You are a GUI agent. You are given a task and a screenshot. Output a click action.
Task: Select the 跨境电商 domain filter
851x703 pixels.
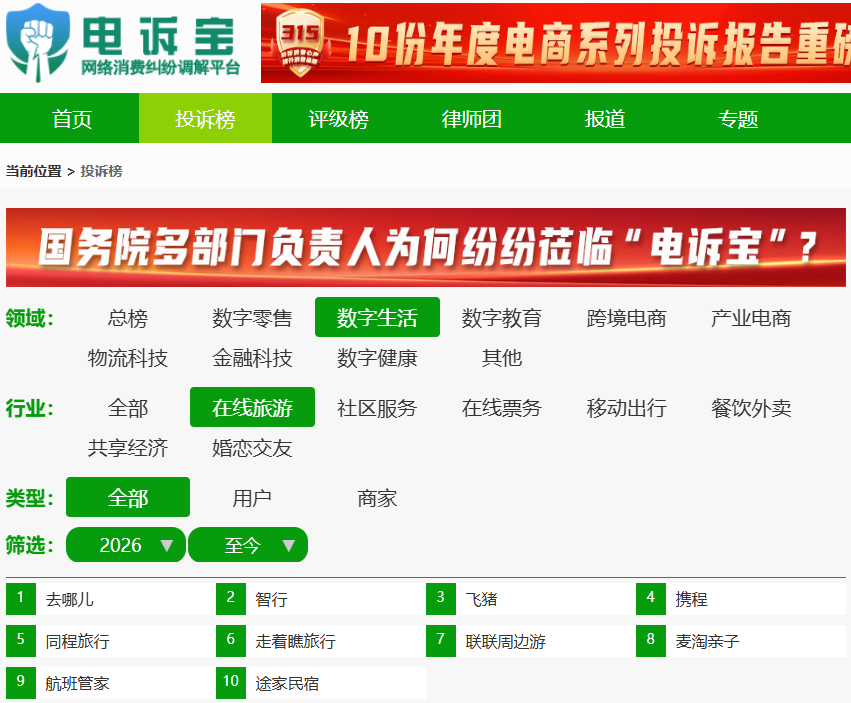click(x=627, y=318)
